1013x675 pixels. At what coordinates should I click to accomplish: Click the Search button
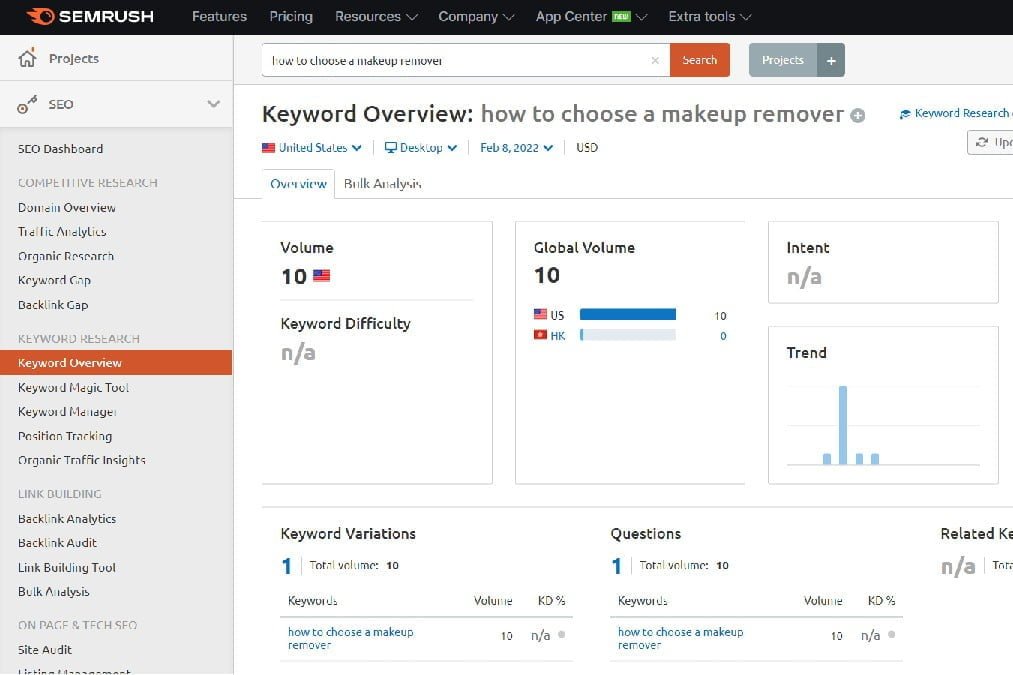[x=699, y=60]
